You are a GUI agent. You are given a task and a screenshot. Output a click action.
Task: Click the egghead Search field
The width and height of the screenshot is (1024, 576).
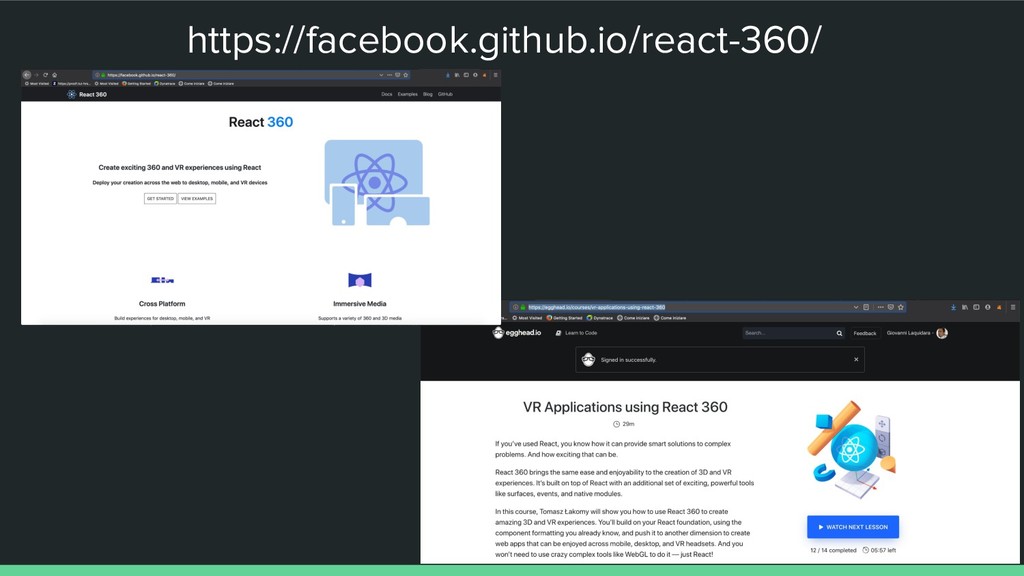[x=787, y=333]
